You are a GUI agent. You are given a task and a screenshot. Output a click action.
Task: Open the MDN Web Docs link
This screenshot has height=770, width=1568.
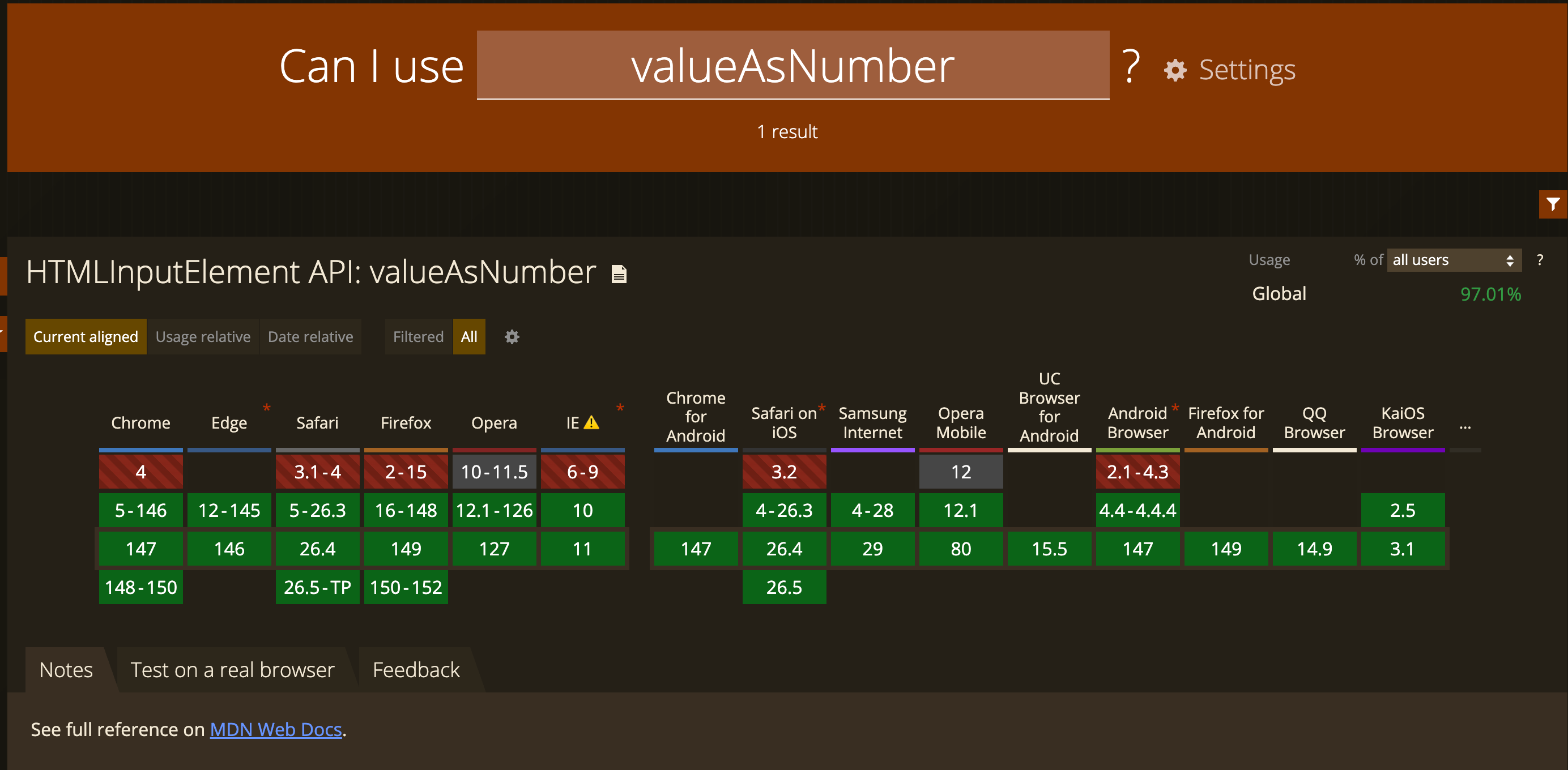click(276, 729)
